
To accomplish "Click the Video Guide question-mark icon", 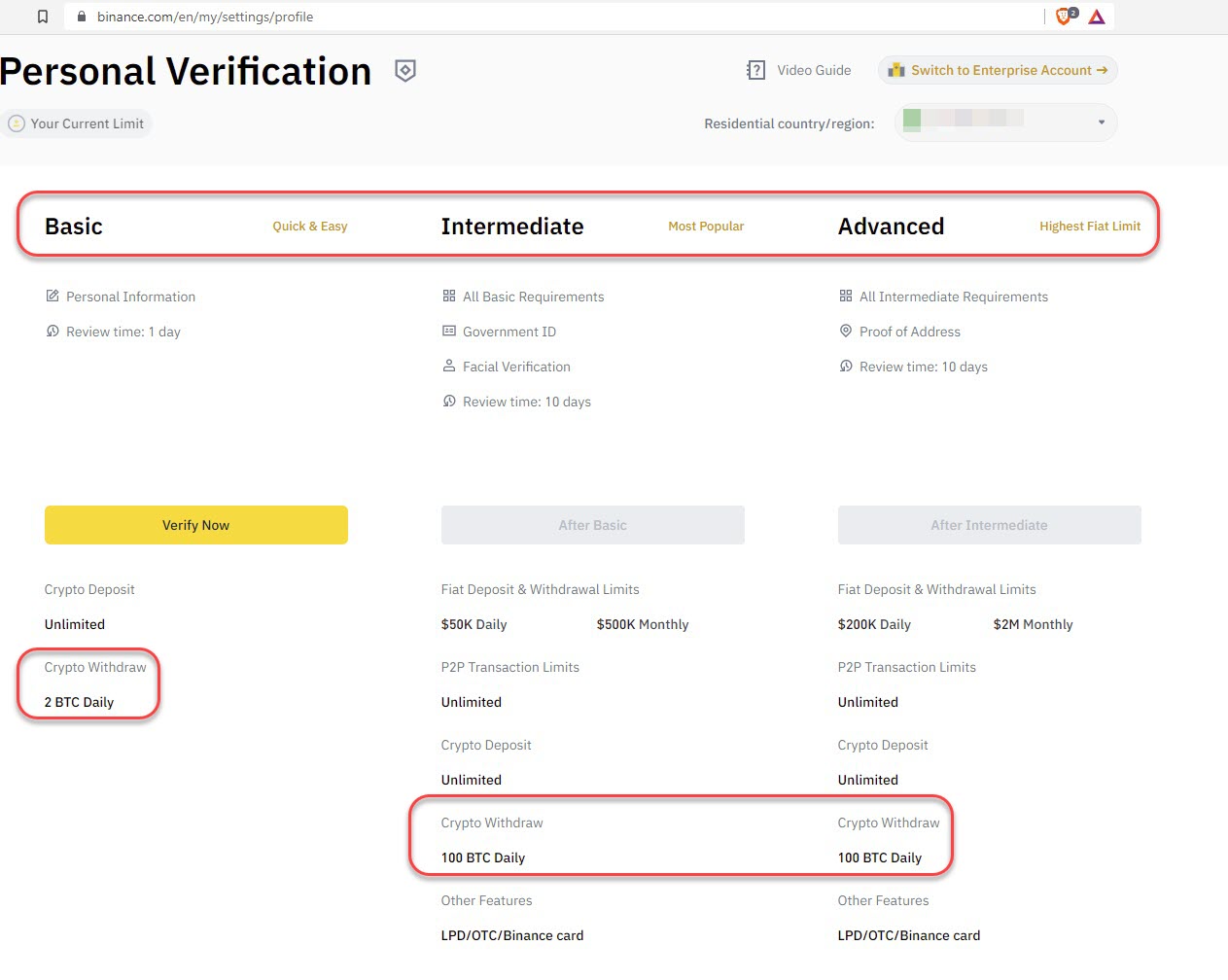I will coord(755,70).
